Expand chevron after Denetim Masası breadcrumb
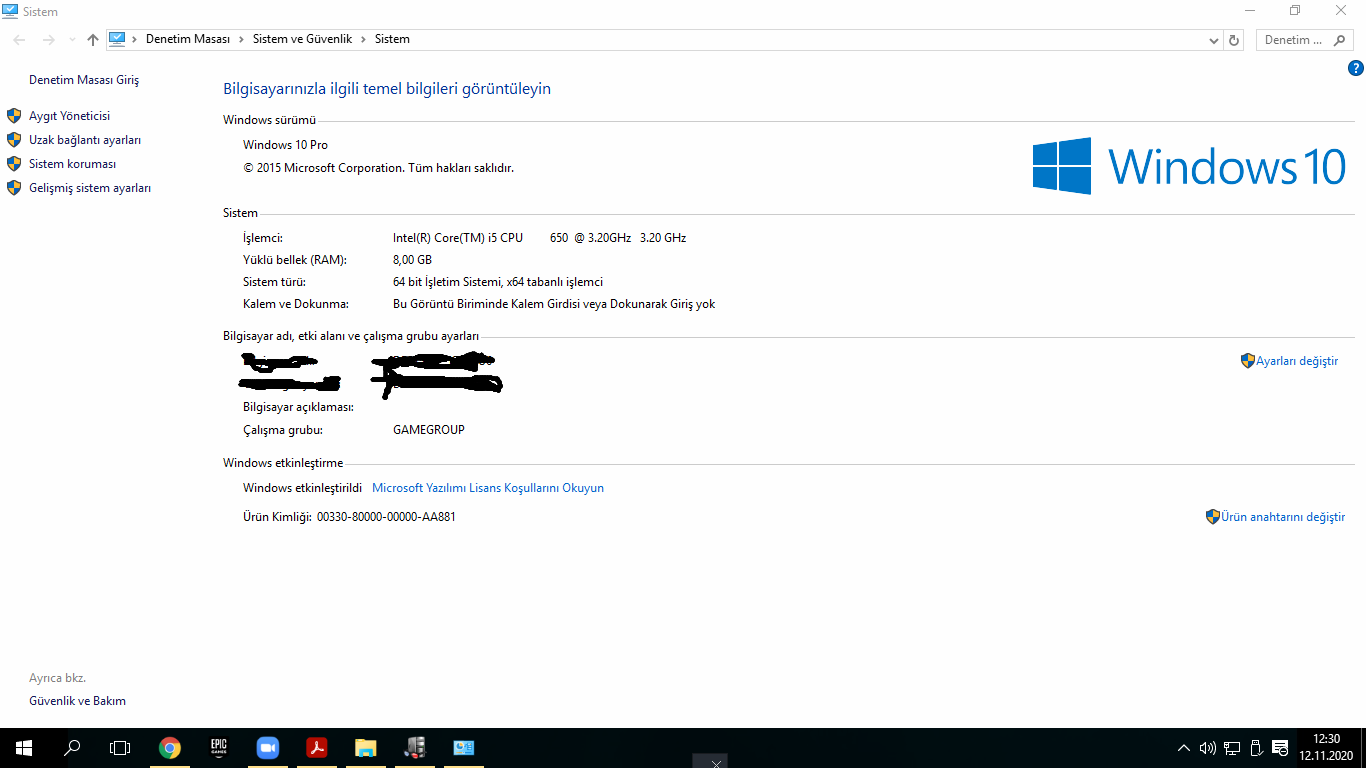The width and height of the screenshot is (1366, 768). click(241, 39)
